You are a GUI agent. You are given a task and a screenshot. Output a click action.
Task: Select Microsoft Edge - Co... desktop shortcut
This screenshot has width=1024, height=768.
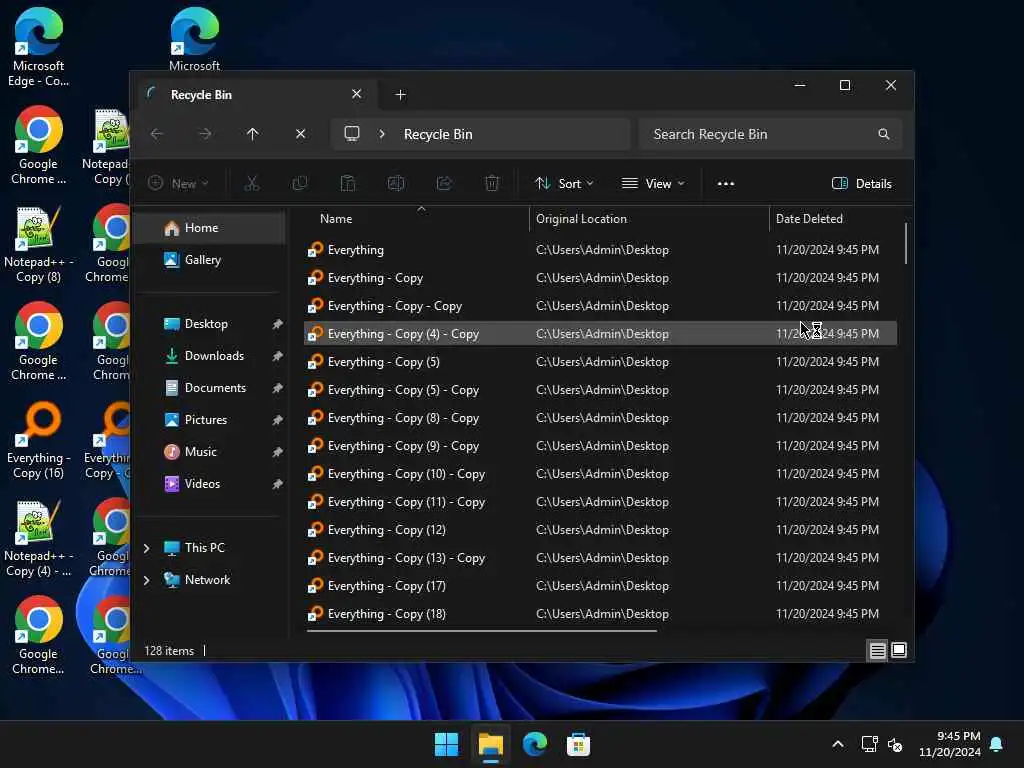(x=39, y=47)
